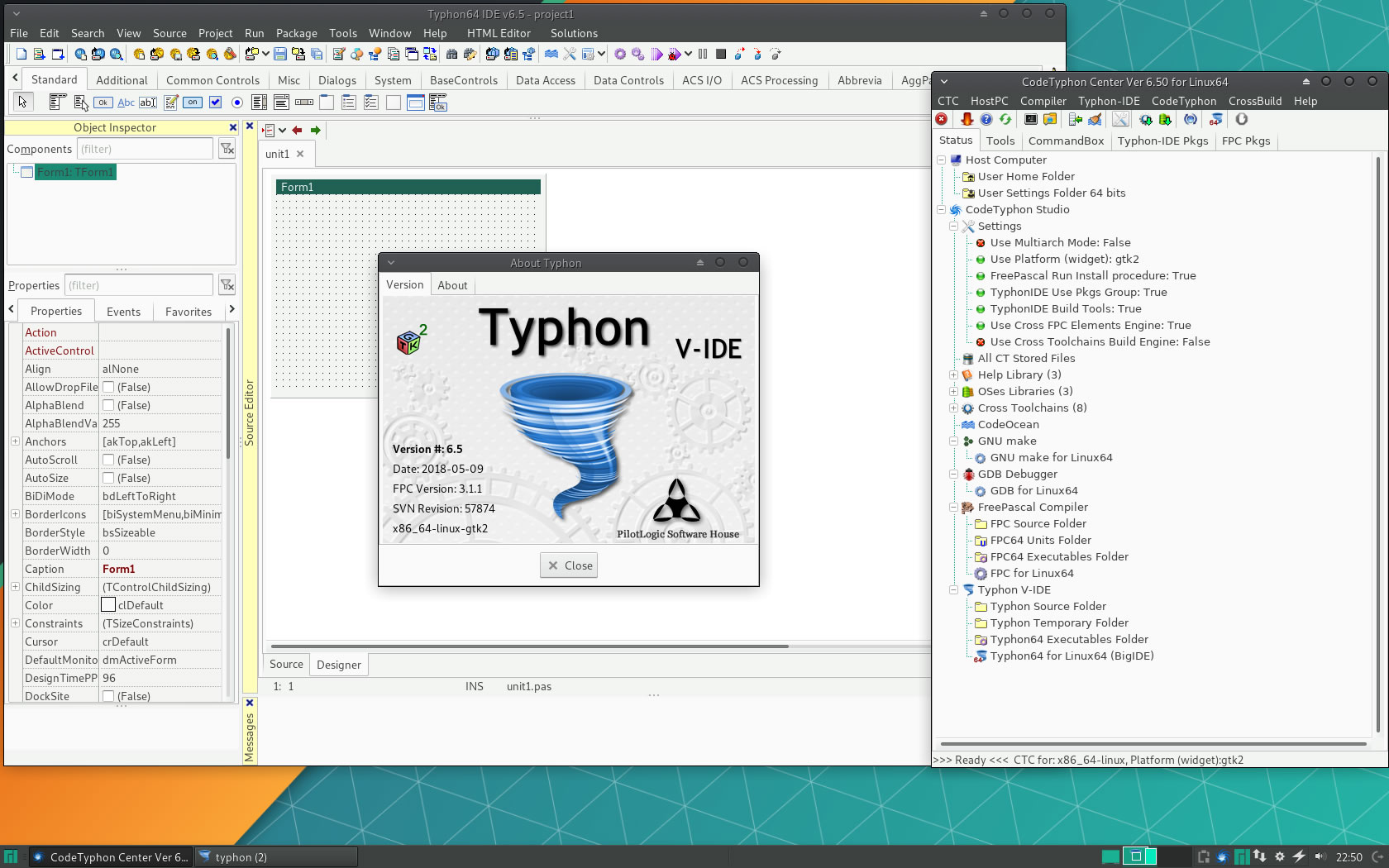The image size is (1389, 868).
Task: Switch to the CommandBox tab in CTC
Action: [x=1066, y=141]
